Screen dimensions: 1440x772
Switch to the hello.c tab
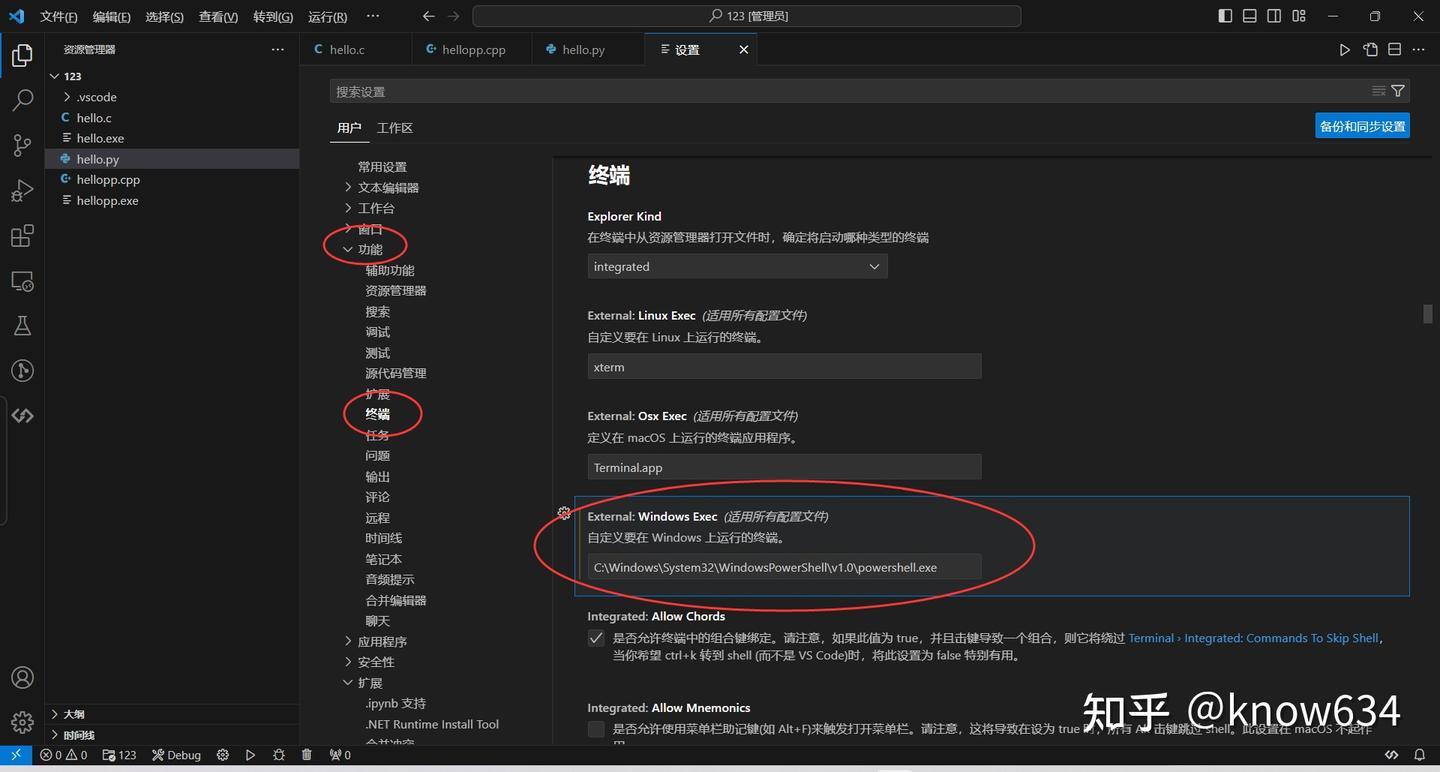[356, 49]
